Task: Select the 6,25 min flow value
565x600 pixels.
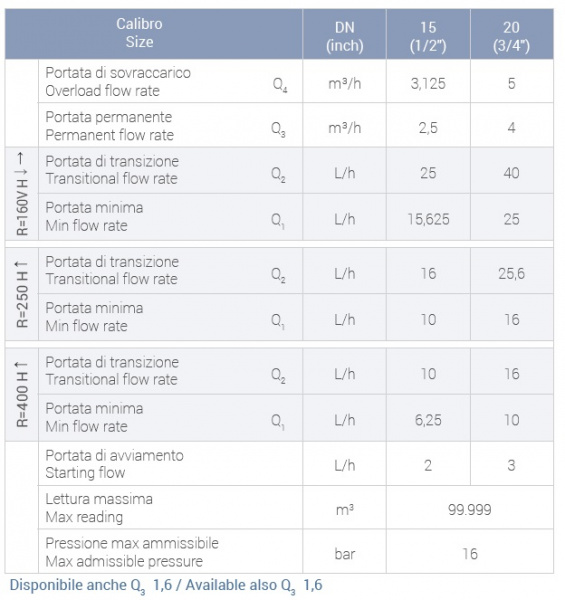Action: [x=428, y=420]
